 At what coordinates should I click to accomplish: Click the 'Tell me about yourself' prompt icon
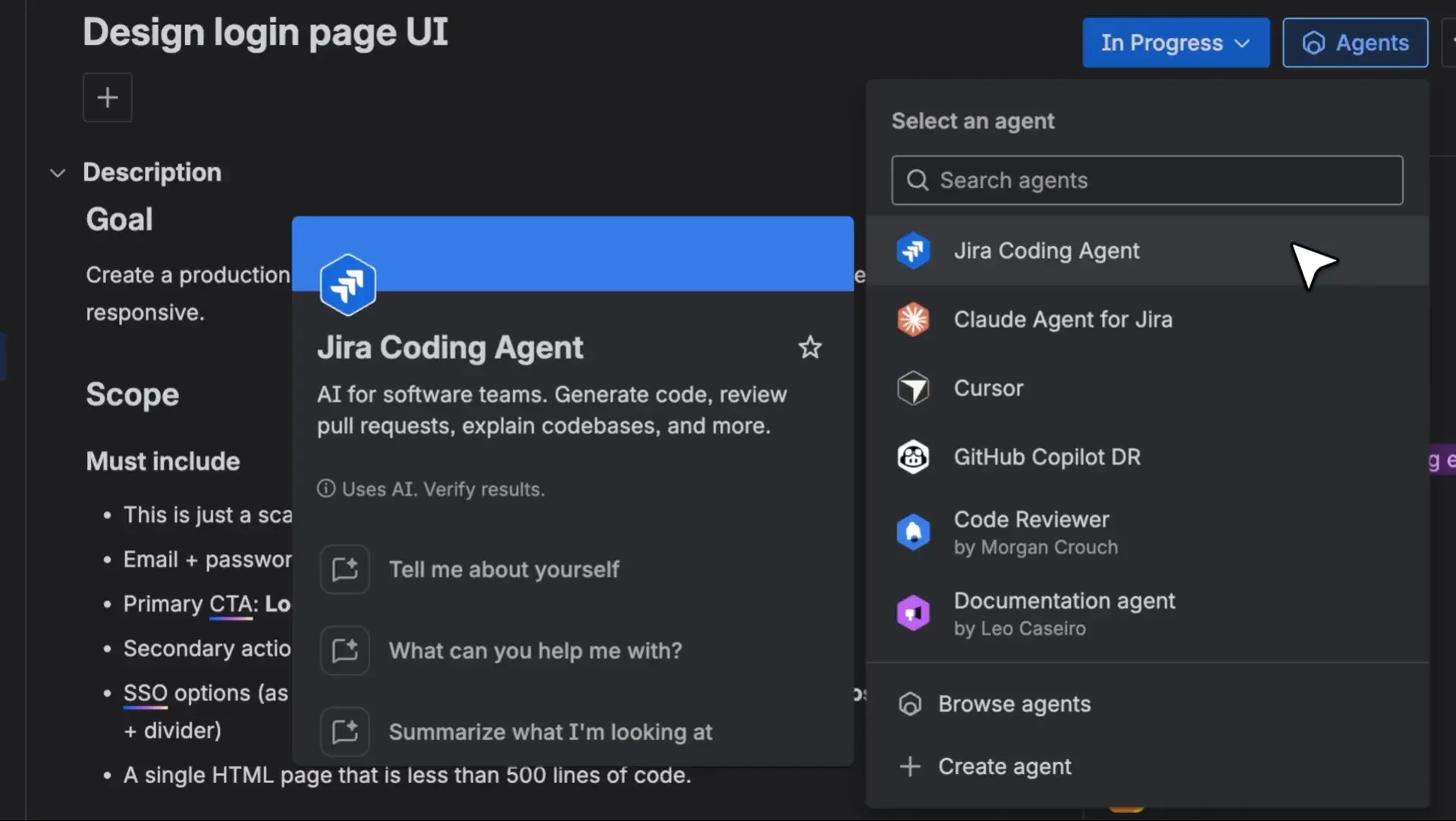345,569
